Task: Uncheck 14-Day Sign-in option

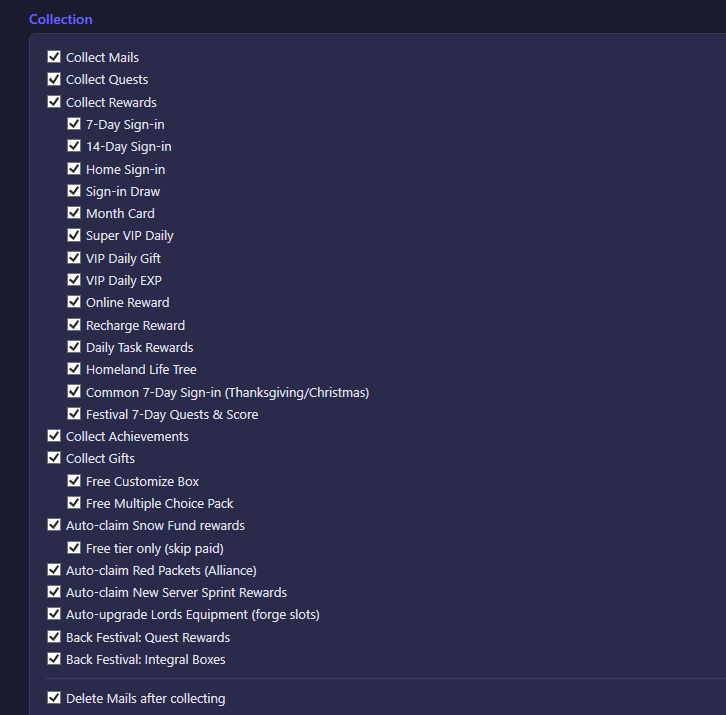Action: [74, 146]
